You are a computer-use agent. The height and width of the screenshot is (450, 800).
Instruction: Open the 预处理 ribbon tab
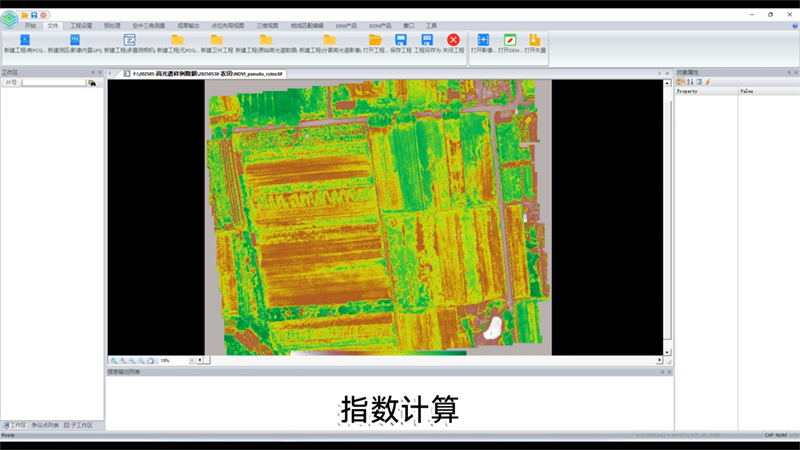(x=112, y=26)
